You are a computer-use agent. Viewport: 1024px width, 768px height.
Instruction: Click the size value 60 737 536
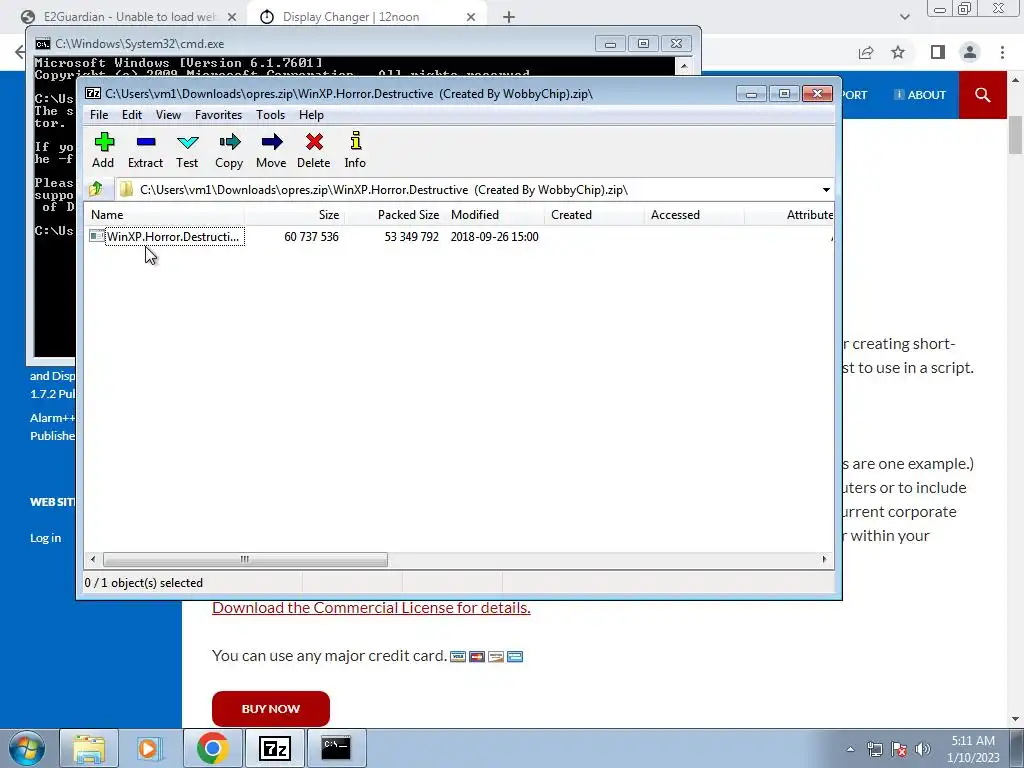point(312,236)
